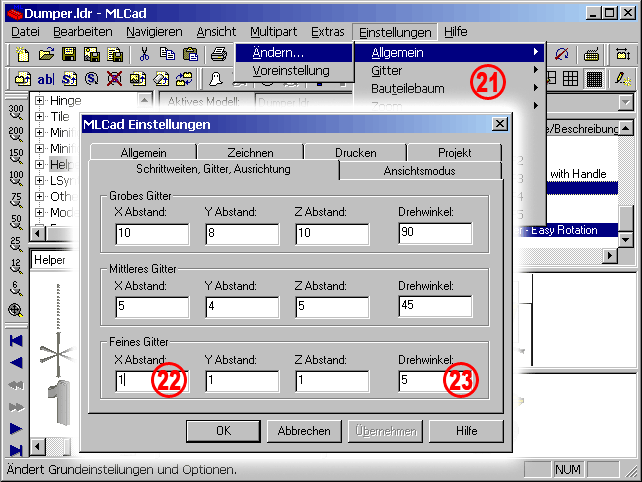Save the model with the floppy icon
The height and width of the screenshot is (482, 642).
pyautogui.click(x=69, y=54)
